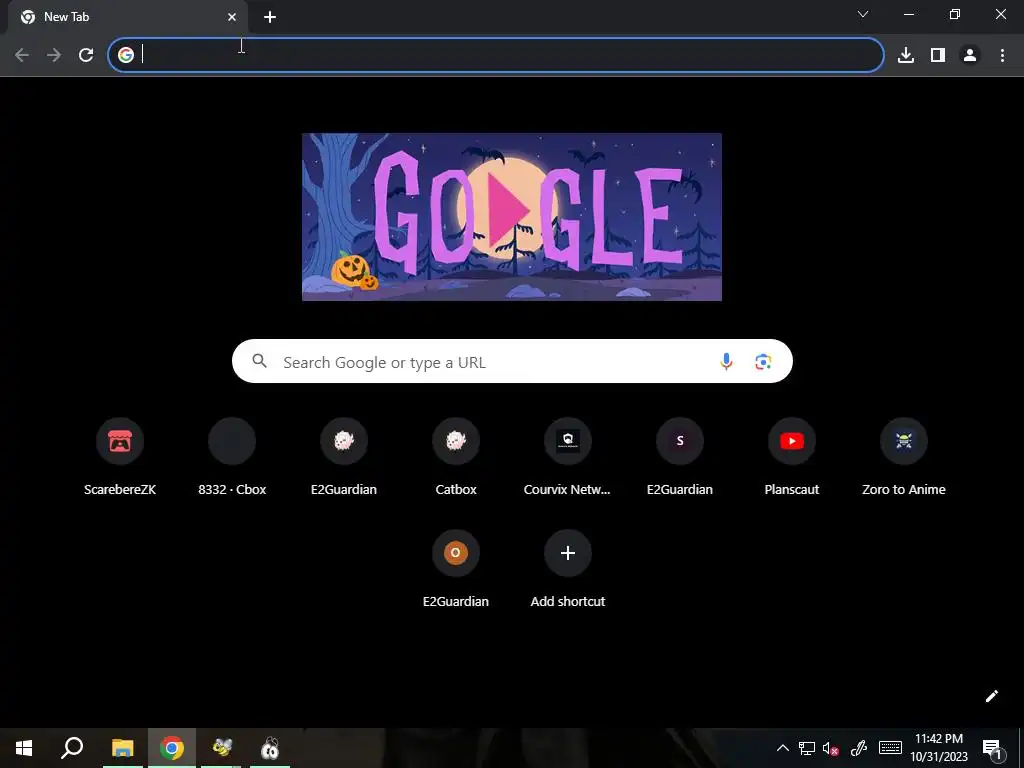Click the Add shortcut button

click(568, 569)
